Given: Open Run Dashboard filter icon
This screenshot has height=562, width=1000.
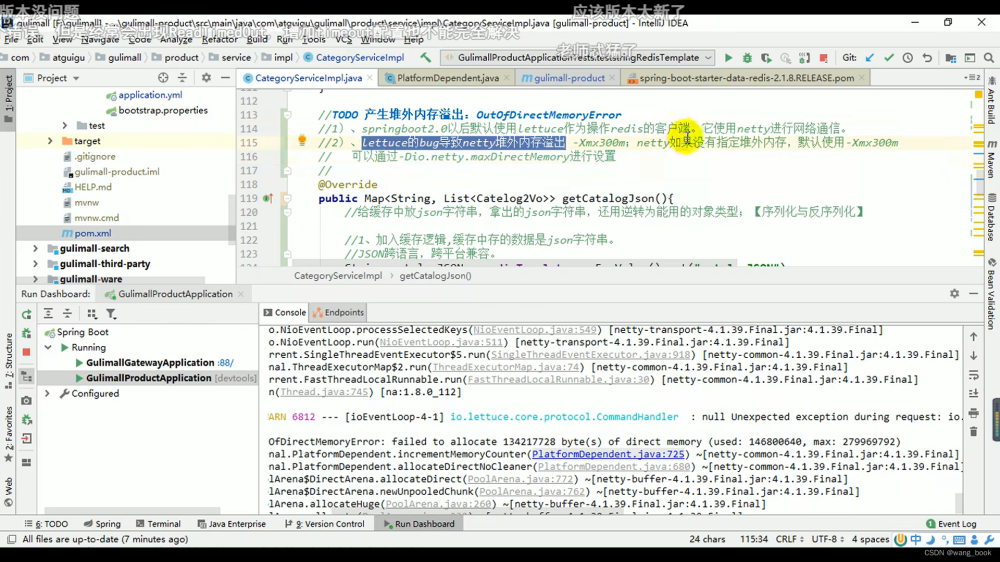Looking at the screenshot, I should (111, 314).
